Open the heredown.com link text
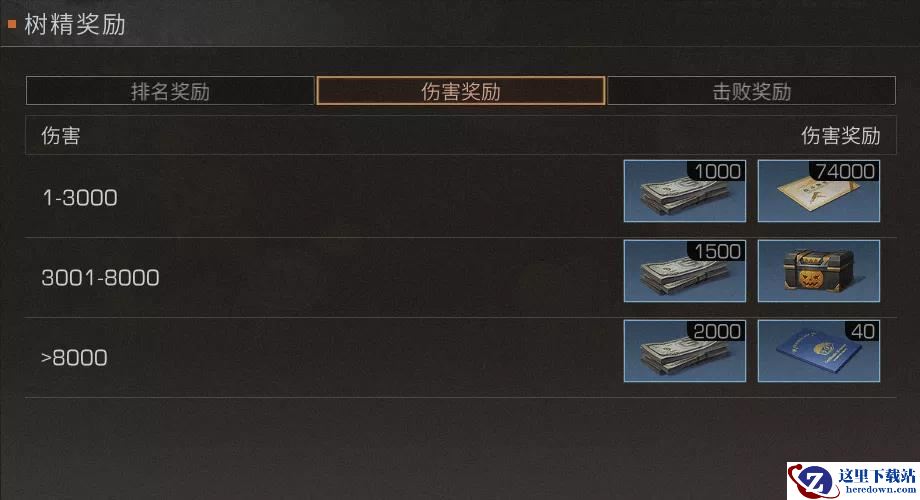The height and width of the screenshot is (500, 920). (880, 489)
